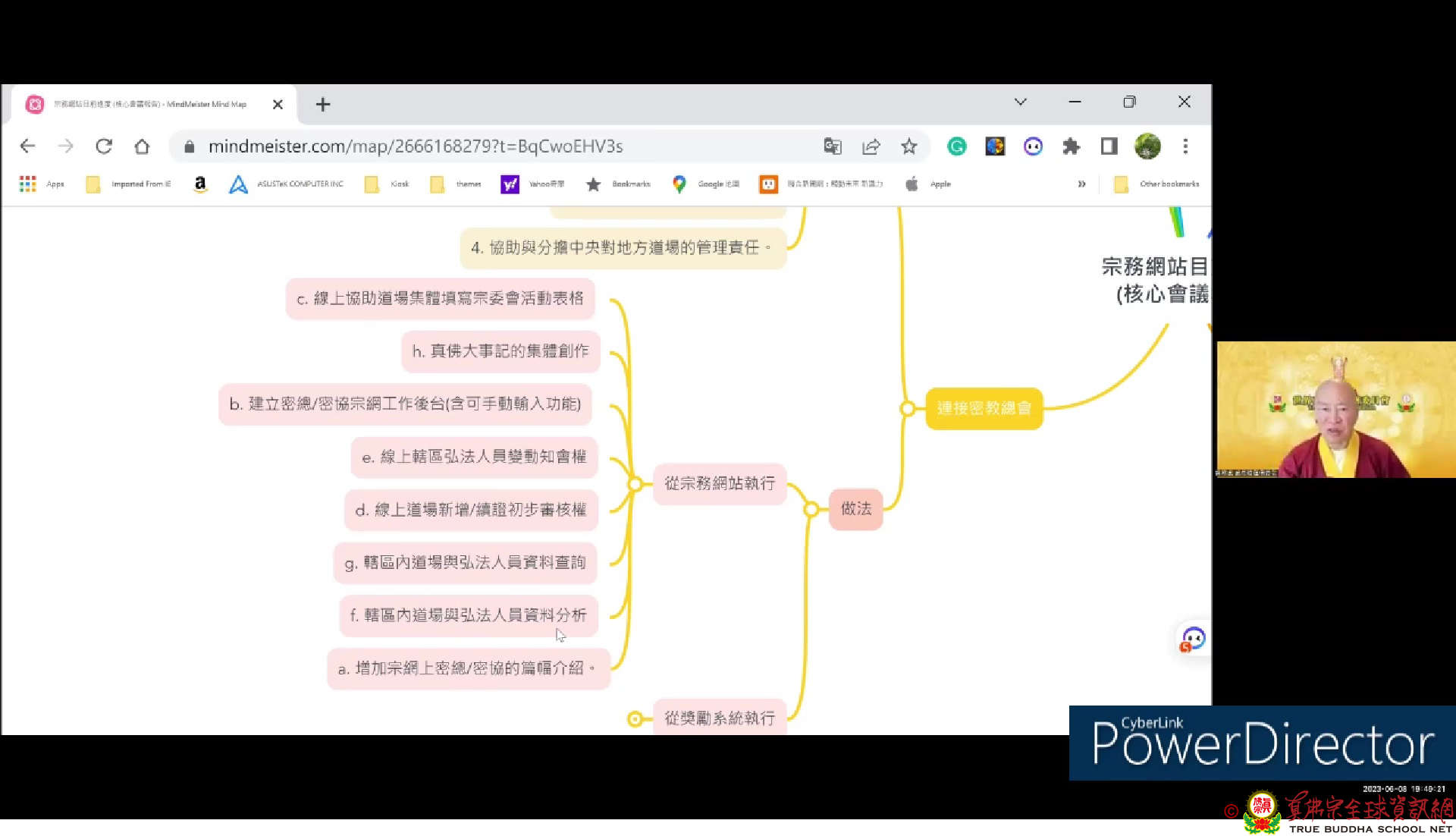Bookmark this page with star icon
The width and height of the screenshot is (1456, 836).
point(908,146)
